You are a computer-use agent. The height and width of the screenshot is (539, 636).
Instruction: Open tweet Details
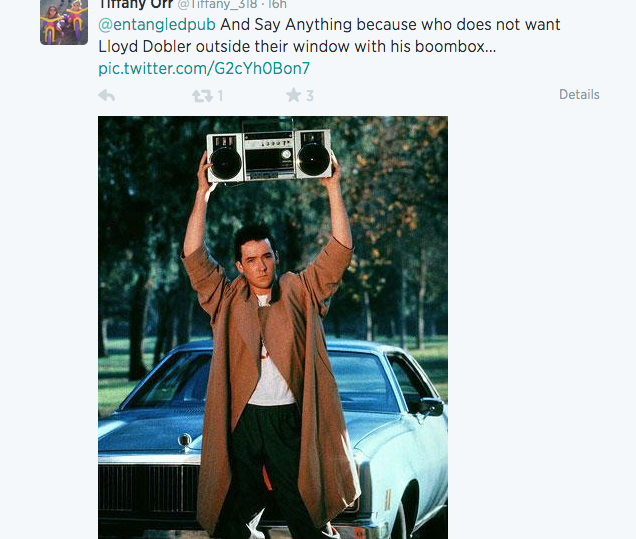click(x=579, y=95)
